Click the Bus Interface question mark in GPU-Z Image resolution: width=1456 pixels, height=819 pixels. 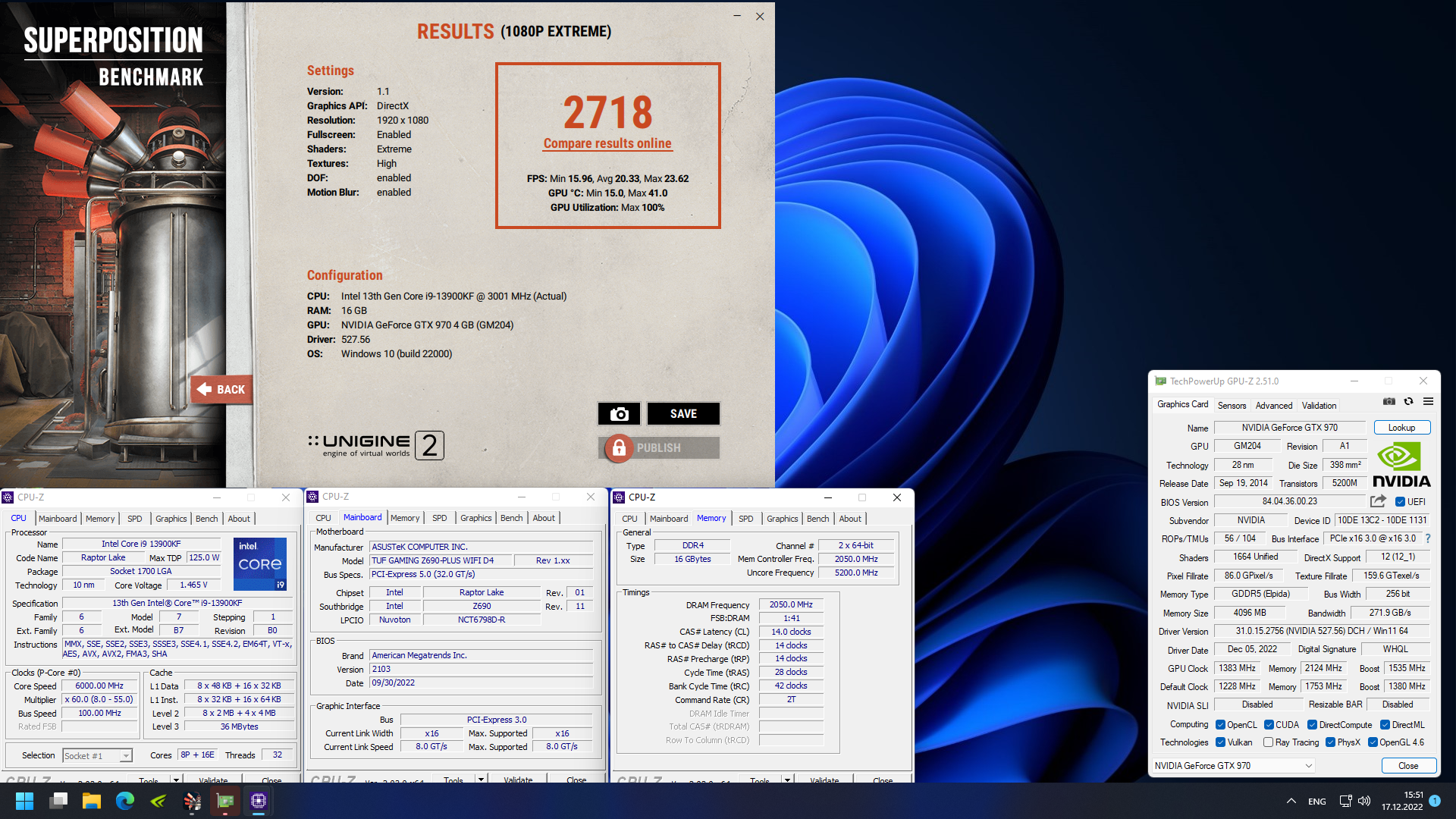click(1428, 538)
